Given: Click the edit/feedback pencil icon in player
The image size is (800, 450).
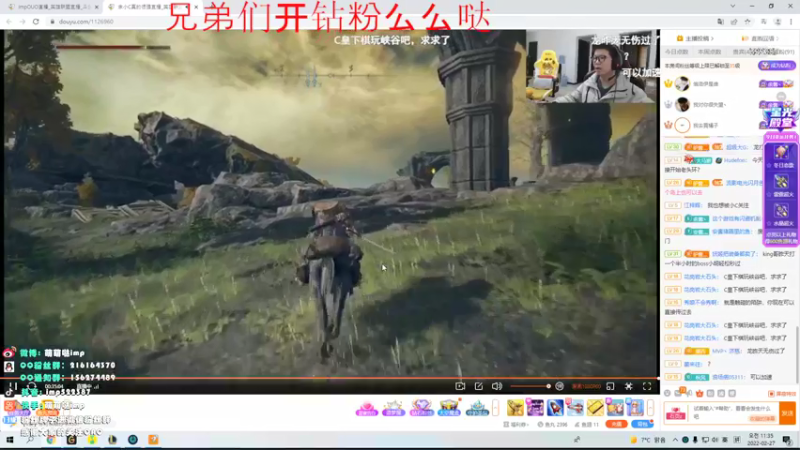Looking at the screenshot, I should (x=479, y=386).
